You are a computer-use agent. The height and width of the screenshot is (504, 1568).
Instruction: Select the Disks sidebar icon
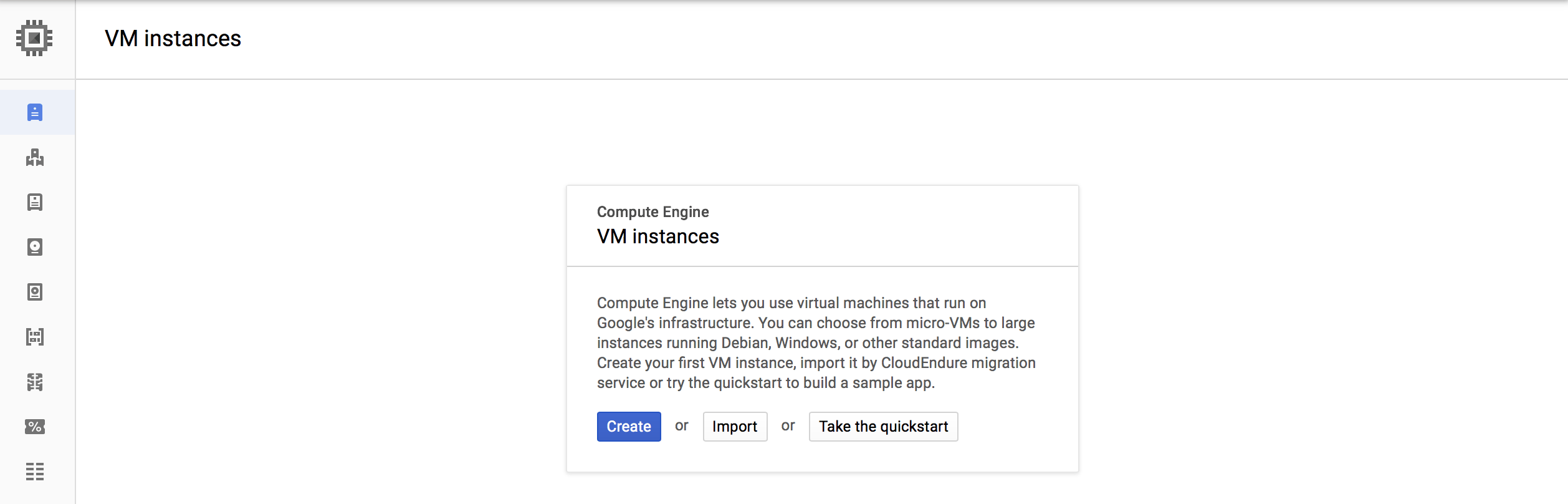[x=35, y=247]
